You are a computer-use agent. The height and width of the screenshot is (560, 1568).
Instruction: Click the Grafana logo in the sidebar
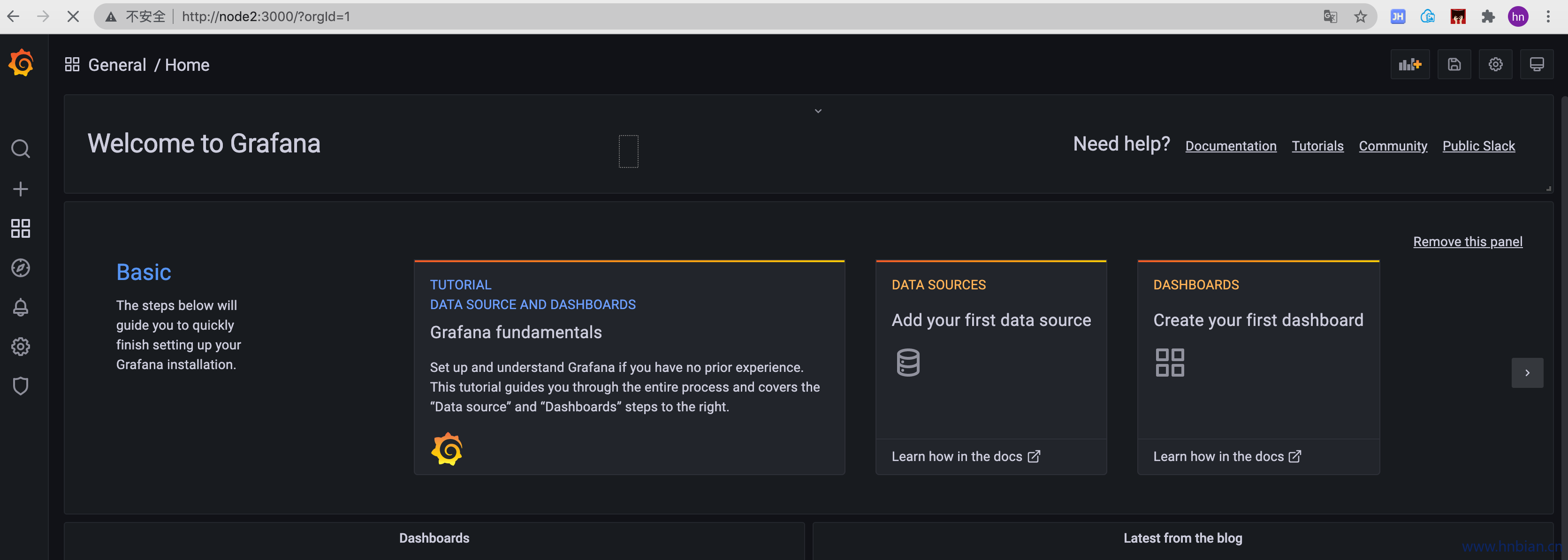pyautogui.click(x=21, y=63)
